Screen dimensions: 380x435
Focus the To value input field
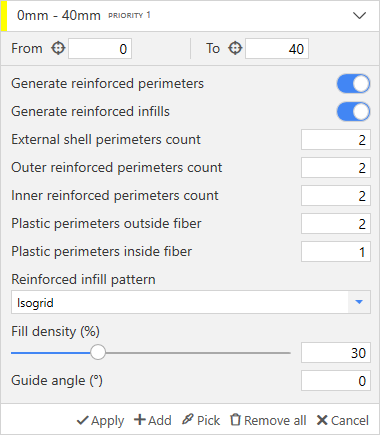[x=277, y=49]
